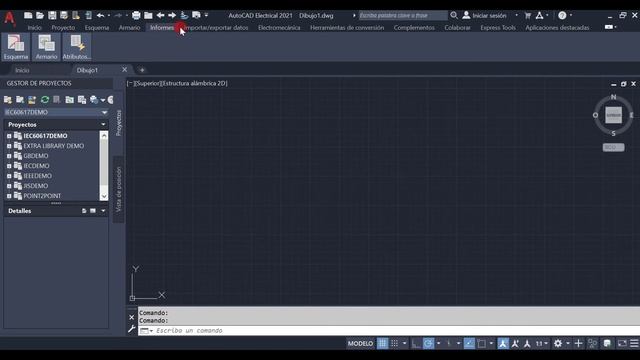This screenshot has width=640, height=360.
Task: Click the Plot printer icon
Action: 136,16
